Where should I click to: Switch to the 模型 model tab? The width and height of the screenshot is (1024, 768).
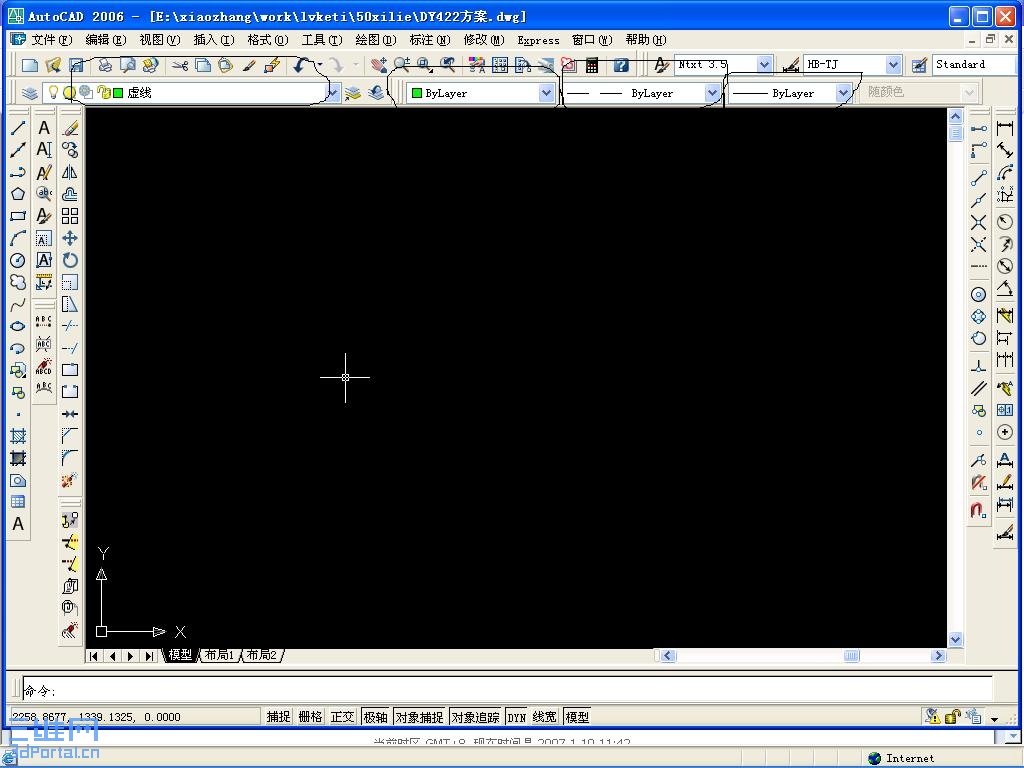(x=180, y=655)
